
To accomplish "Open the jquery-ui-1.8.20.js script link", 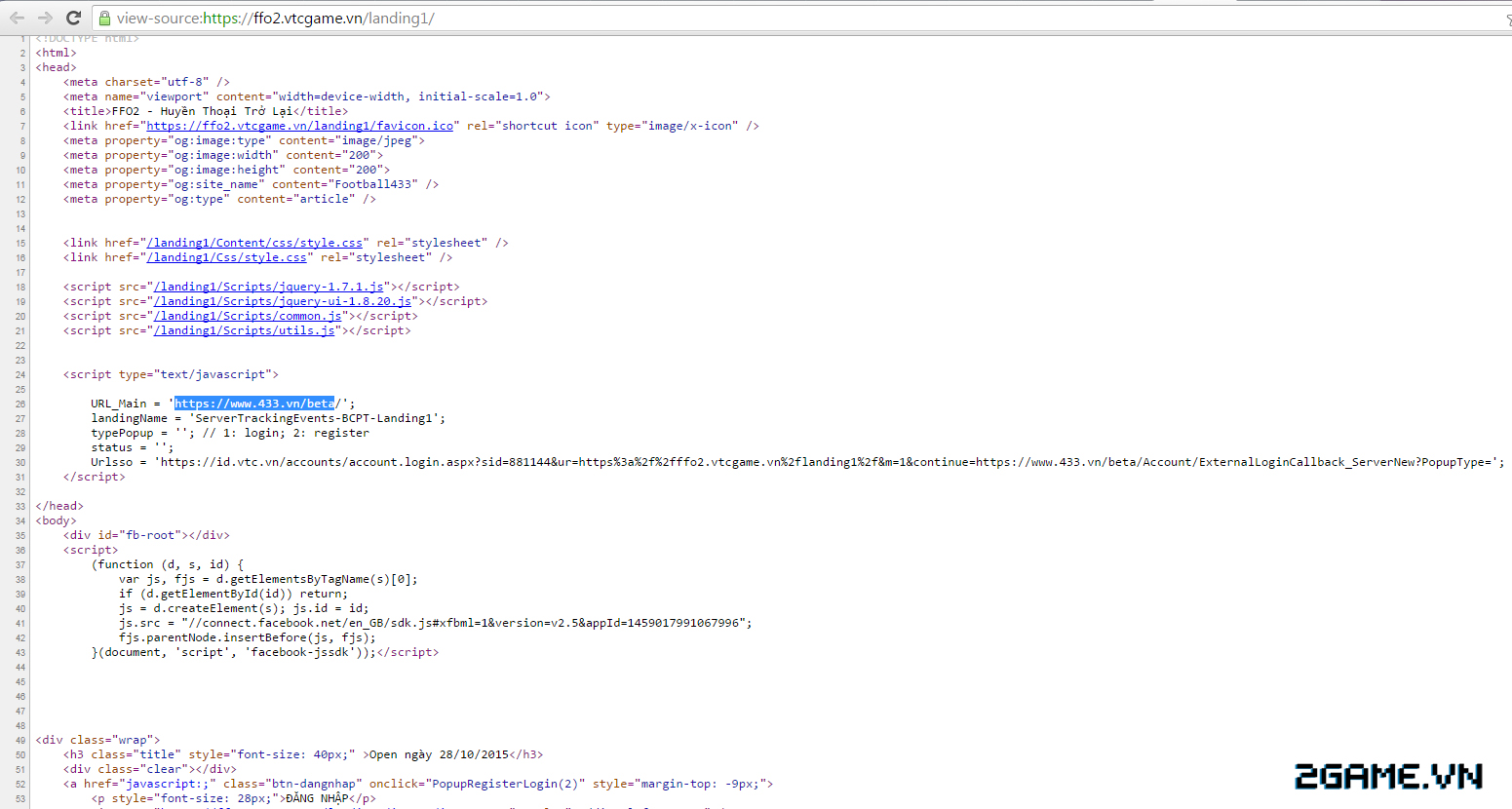I will click(x=283, y=301).
